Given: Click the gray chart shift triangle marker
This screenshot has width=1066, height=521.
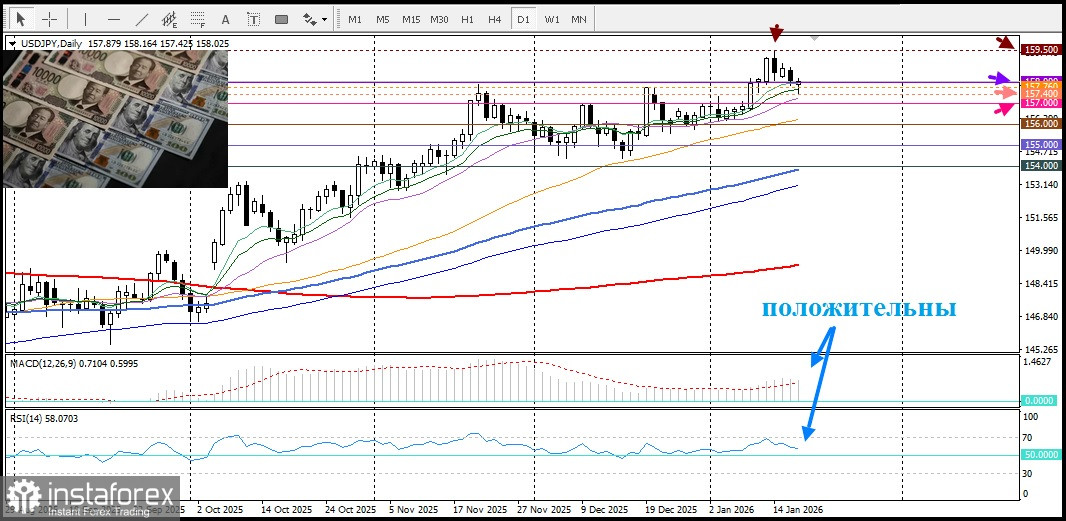Looking at the screenshot, I should tap(815, 38).
